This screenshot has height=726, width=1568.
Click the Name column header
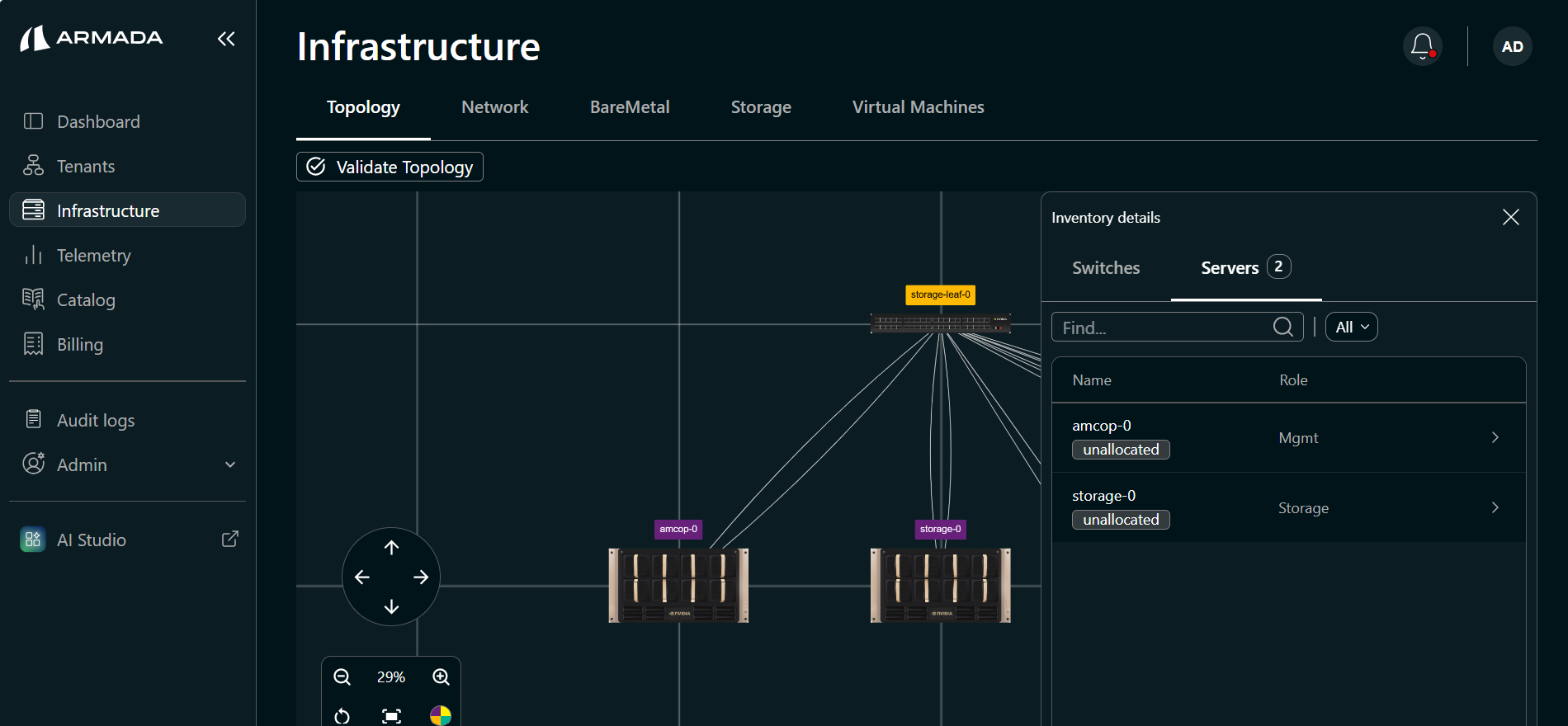1092,380
